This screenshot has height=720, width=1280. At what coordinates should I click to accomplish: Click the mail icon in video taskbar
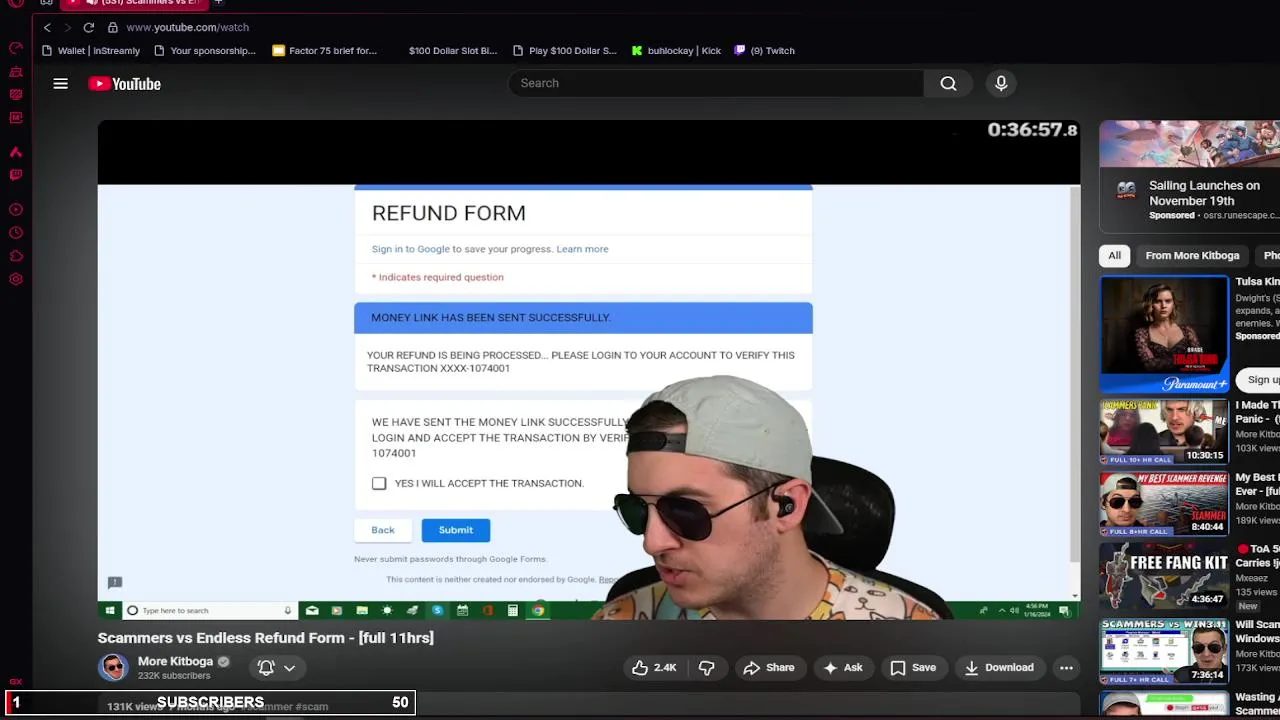tap(312, 610)
